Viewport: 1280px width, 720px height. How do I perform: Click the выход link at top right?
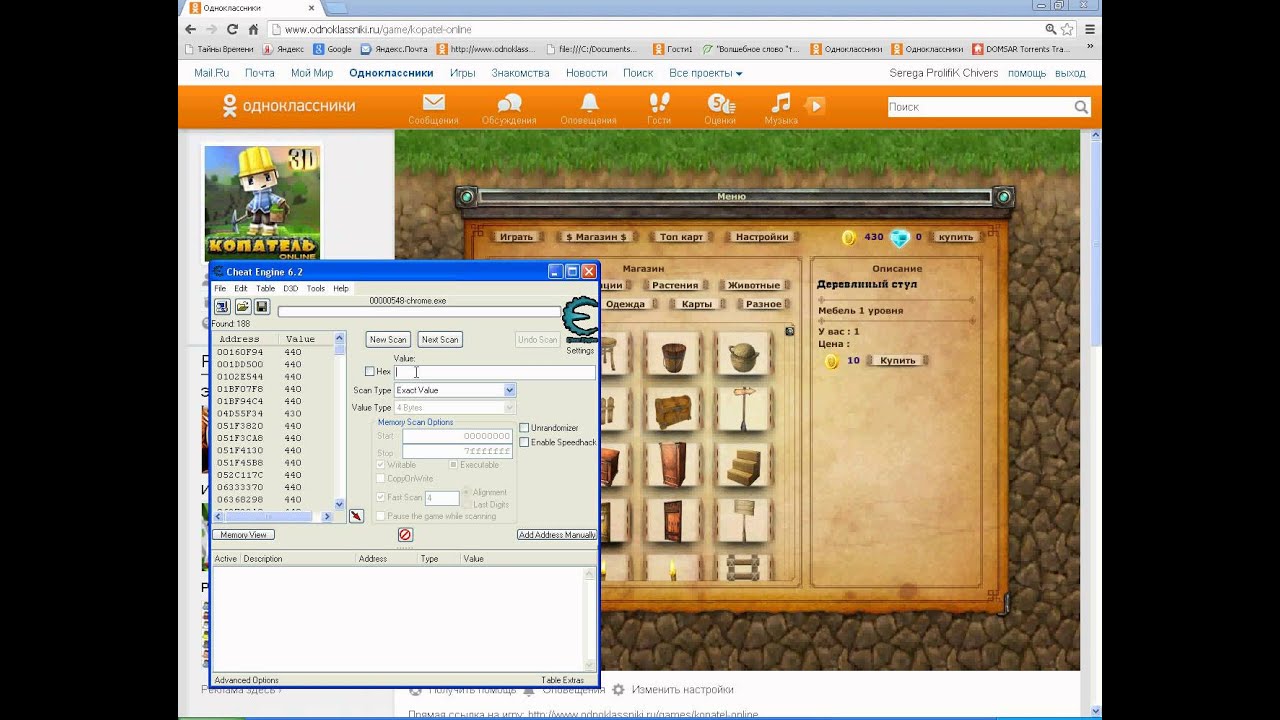pos(1070,73)
